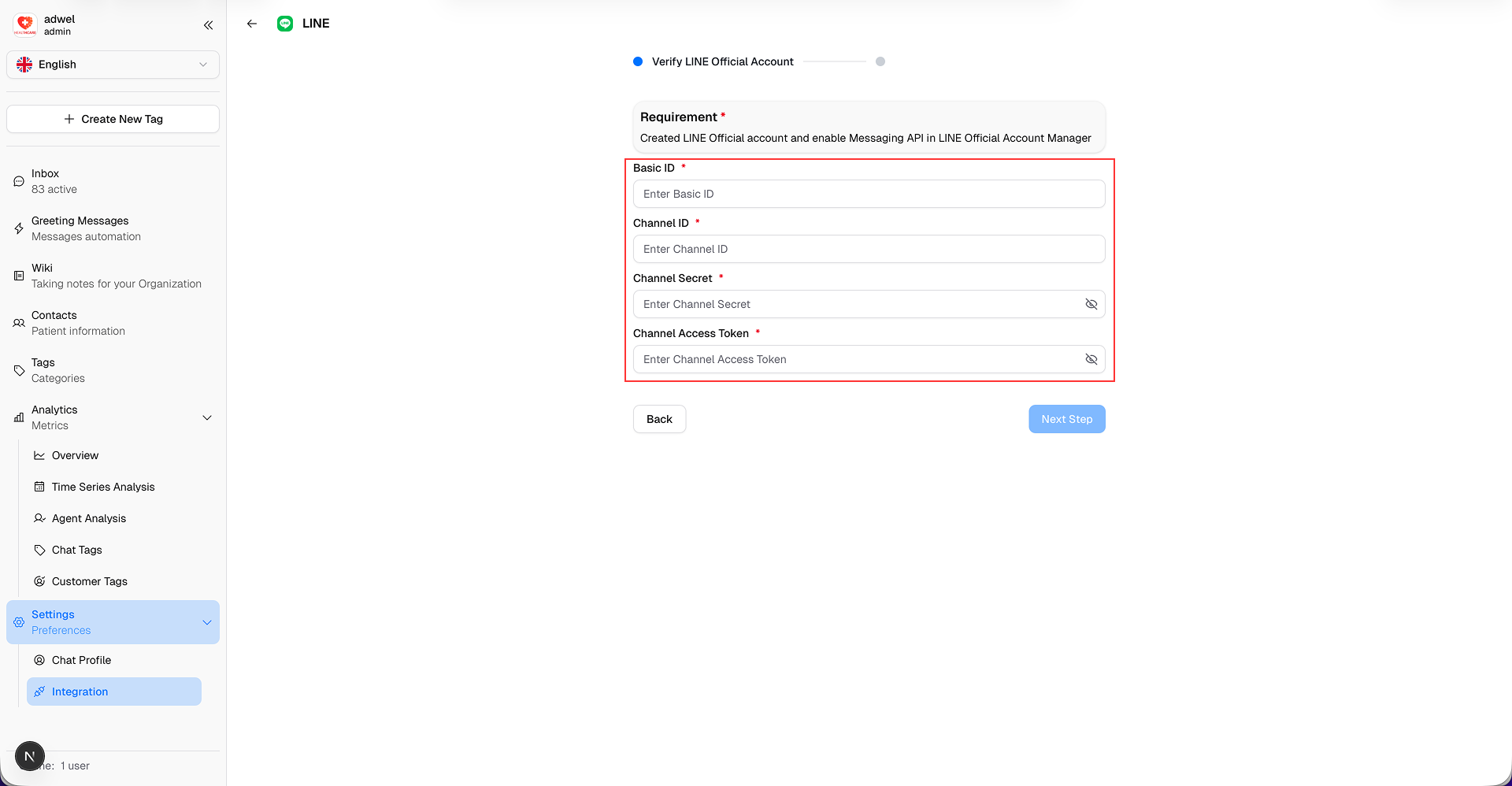Select the Greeting Messages automation icon
Screen dimensions: 1512x786
click(x=18, y=228)
